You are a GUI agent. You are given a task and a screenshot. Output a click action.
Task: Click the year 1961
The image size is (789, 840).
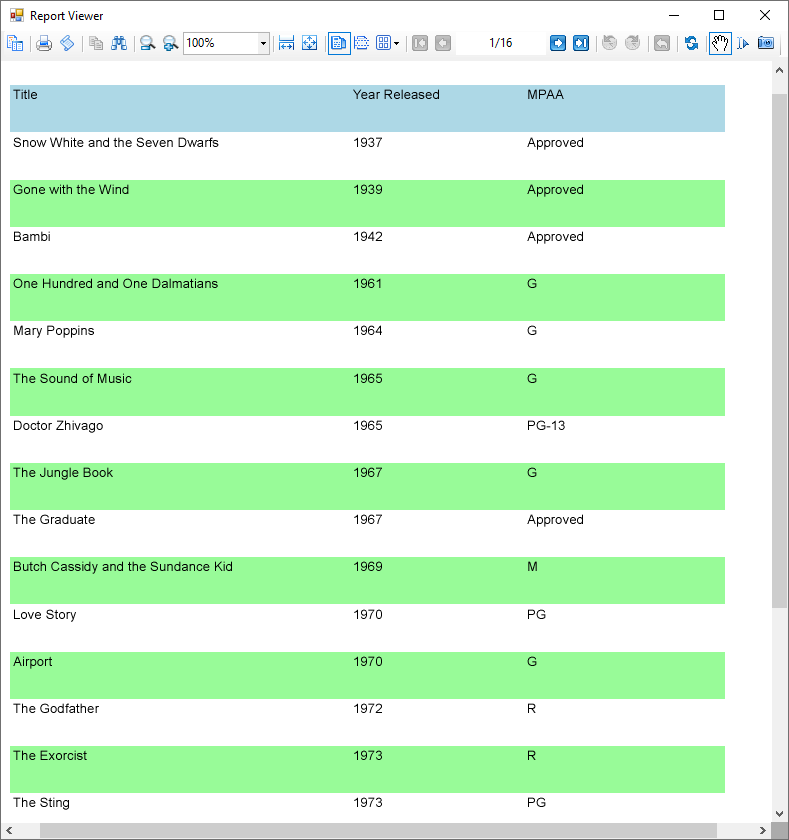(368, 283)
